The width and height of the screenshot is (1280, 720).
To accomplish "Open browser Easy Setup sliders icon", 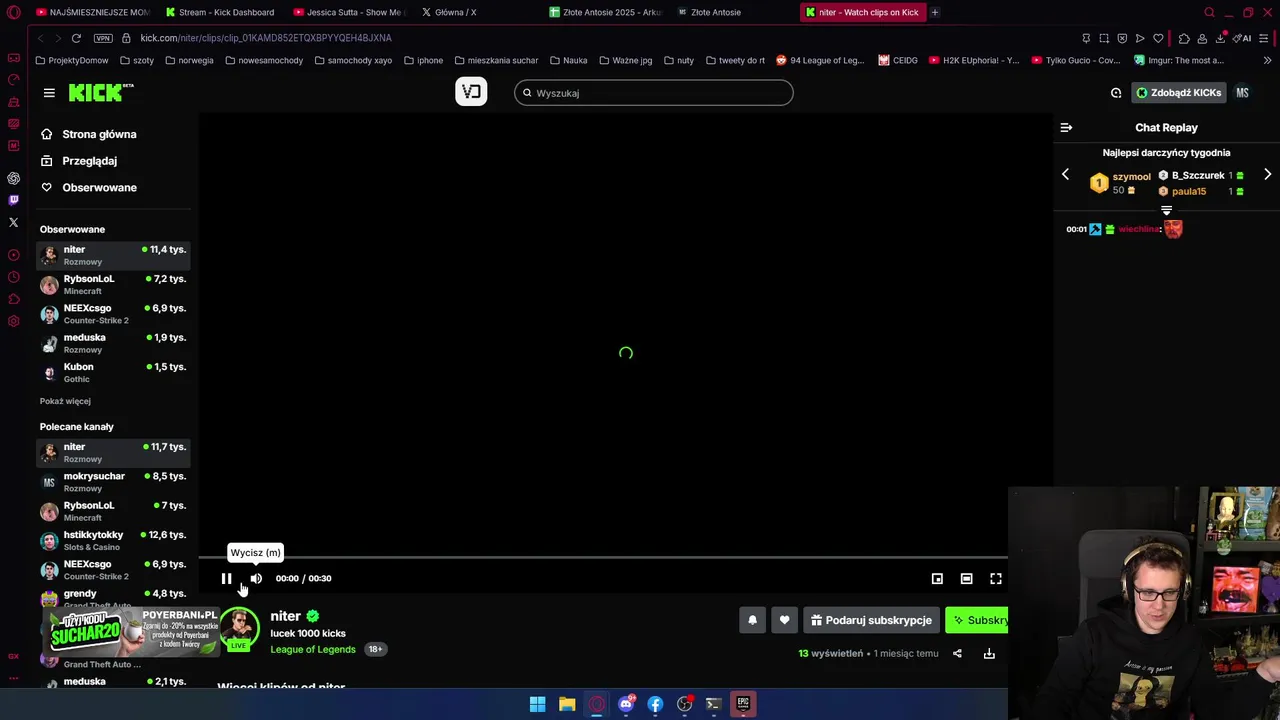I will coord(1265,38).
